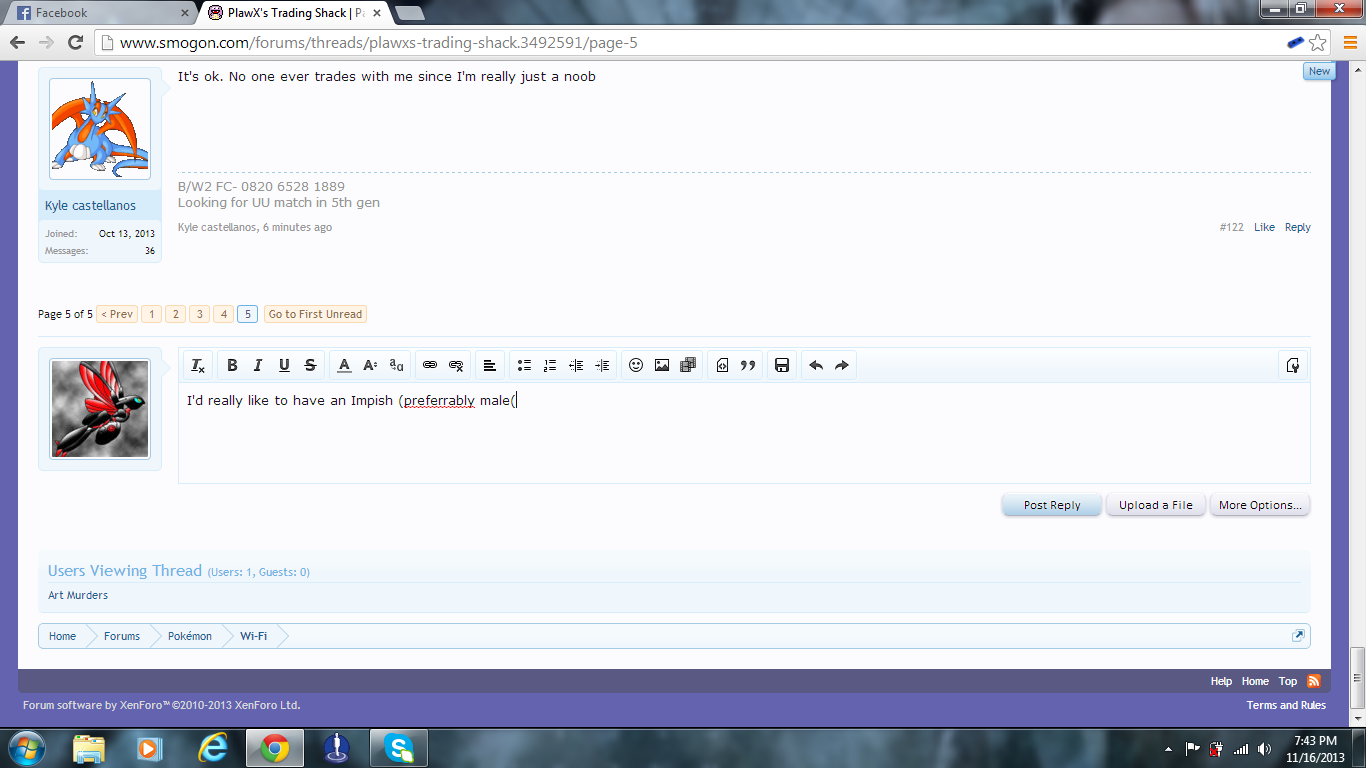The width and height of the screenshot is (1366, 768).
Task: Open the #122 post permalink
Action: point(1232,227)
